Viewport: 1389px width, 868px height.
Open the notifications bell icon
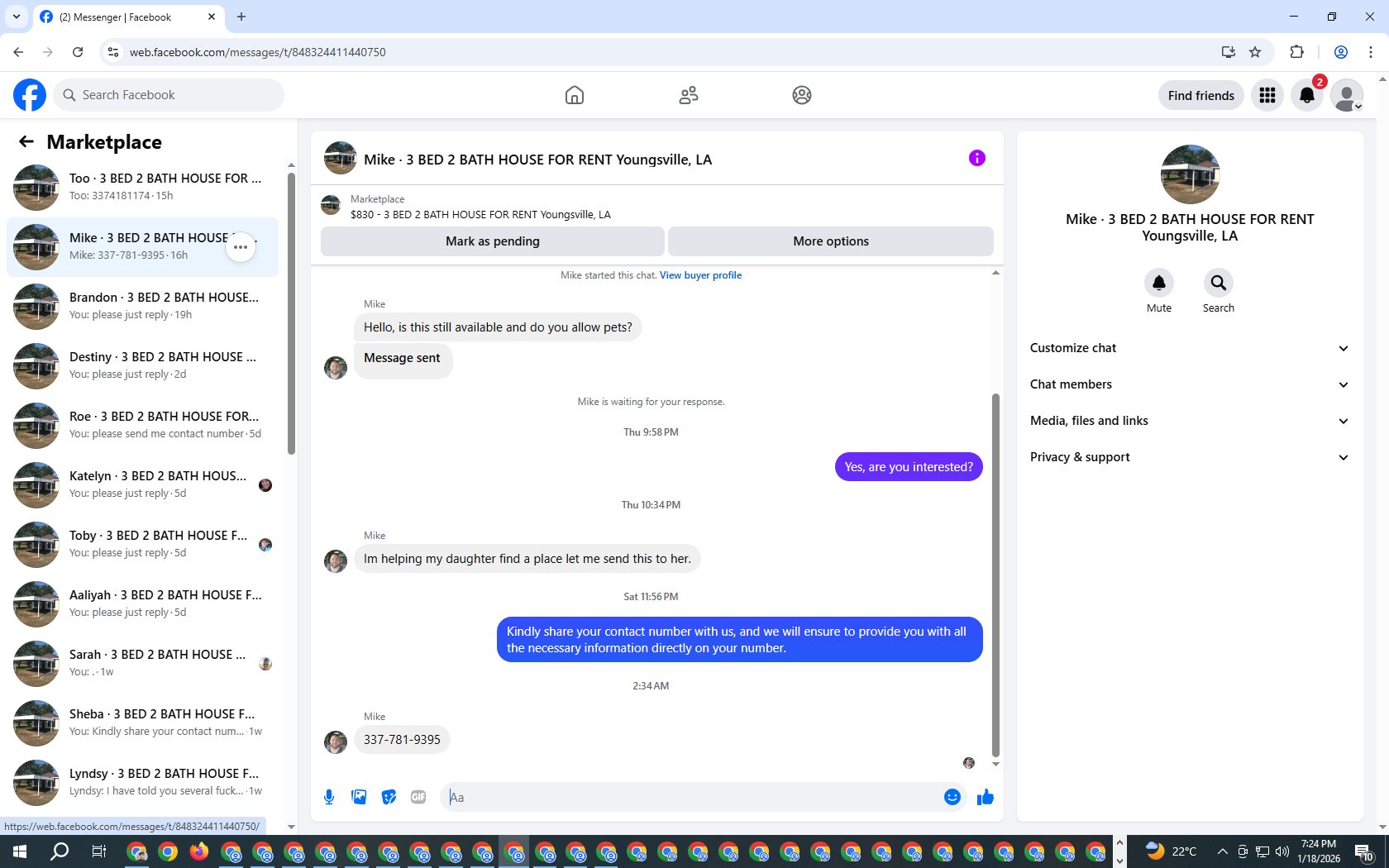point(1307,96)
